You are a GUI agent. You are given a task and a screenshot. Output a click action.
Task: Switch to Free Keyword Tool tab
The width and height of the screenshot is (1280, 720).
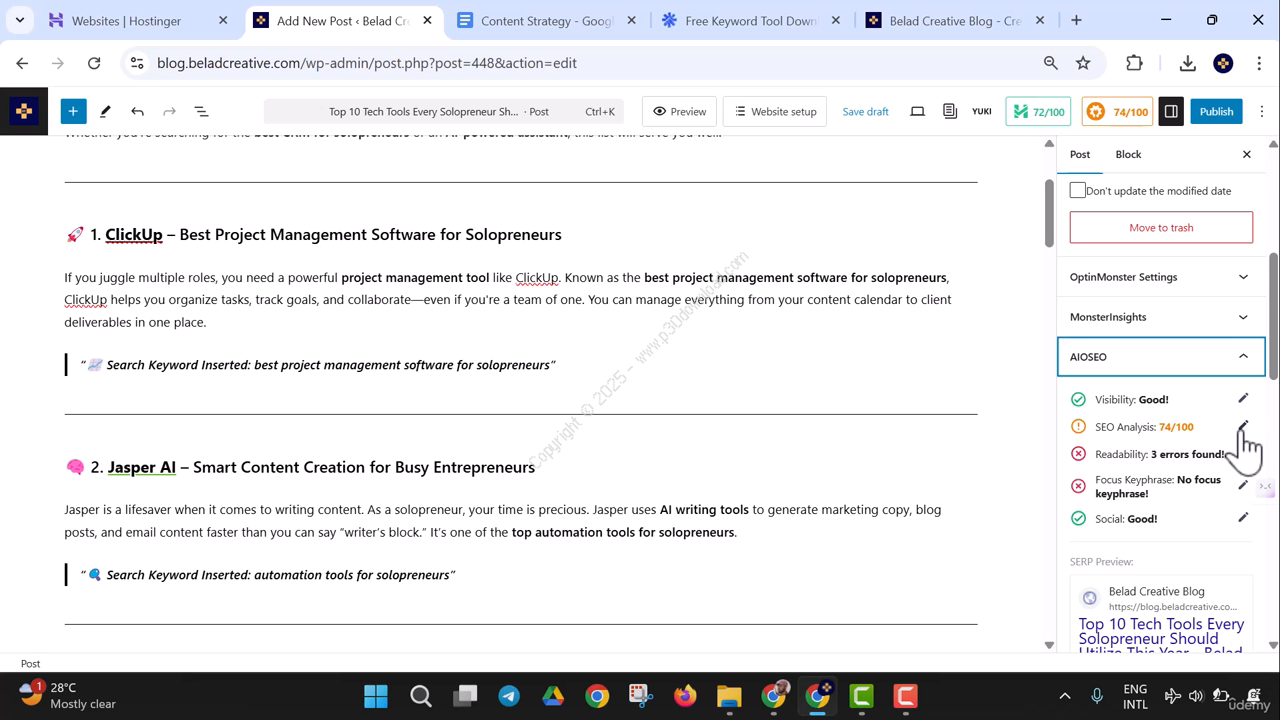(x=750, y=20)
